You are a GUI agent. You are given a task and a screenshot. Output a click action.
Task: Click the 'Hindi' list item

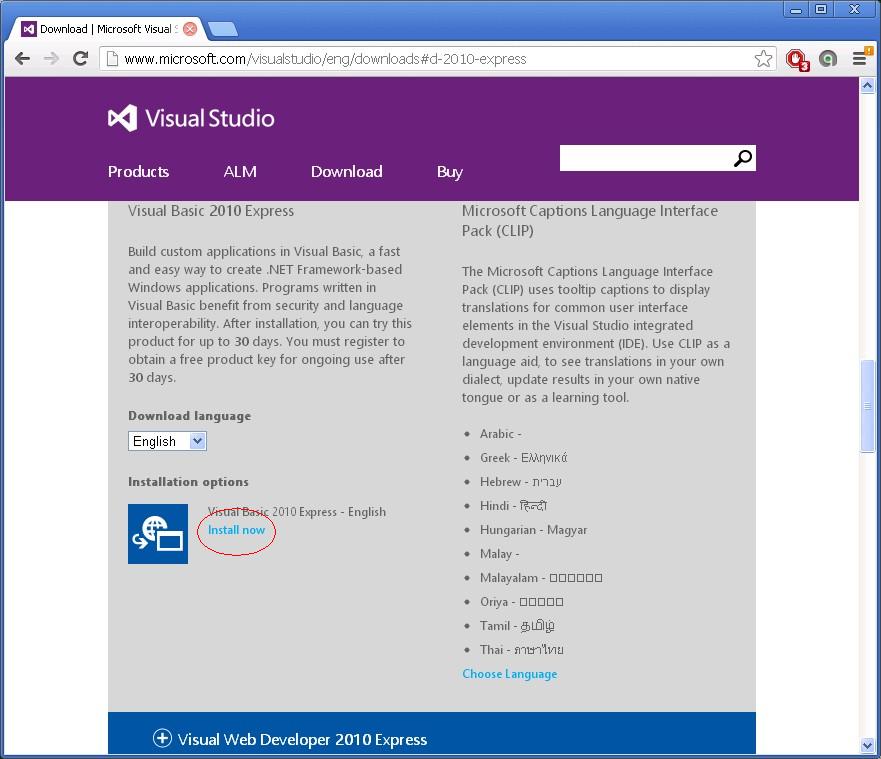[x=513, y=506]
